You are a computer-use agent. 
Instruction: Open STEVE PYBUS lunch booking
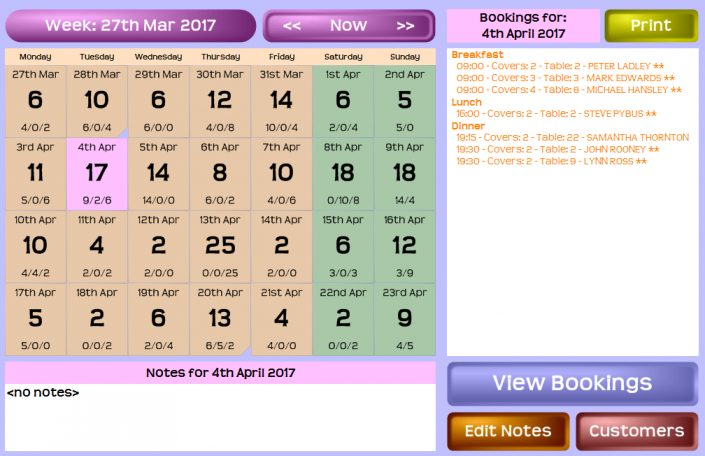556,114
